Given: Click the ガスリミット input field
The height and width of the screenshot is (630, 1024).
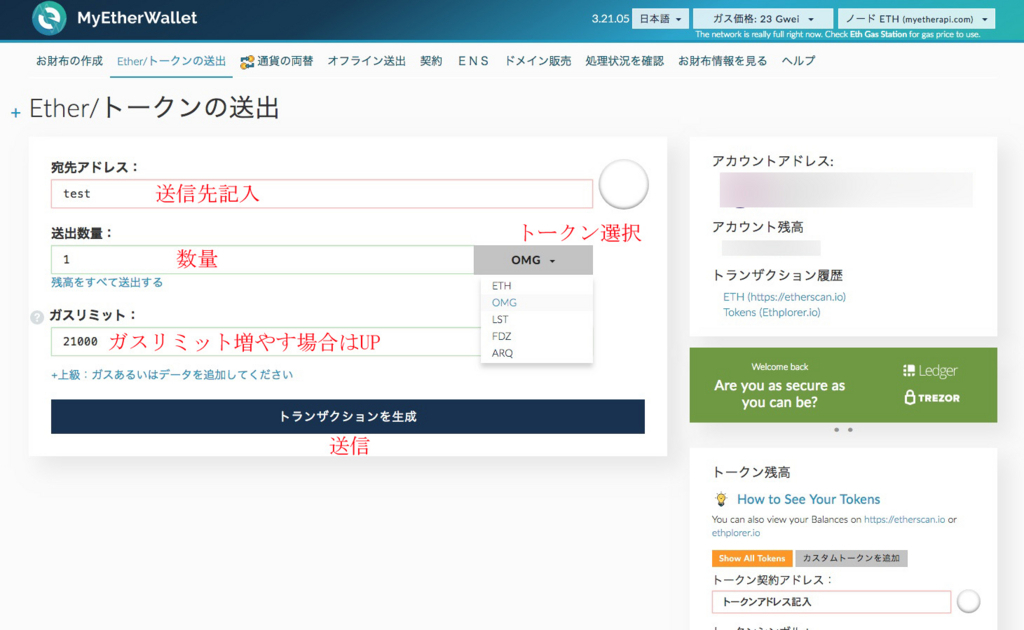Looking at the screenshot, I should [266, 341].
